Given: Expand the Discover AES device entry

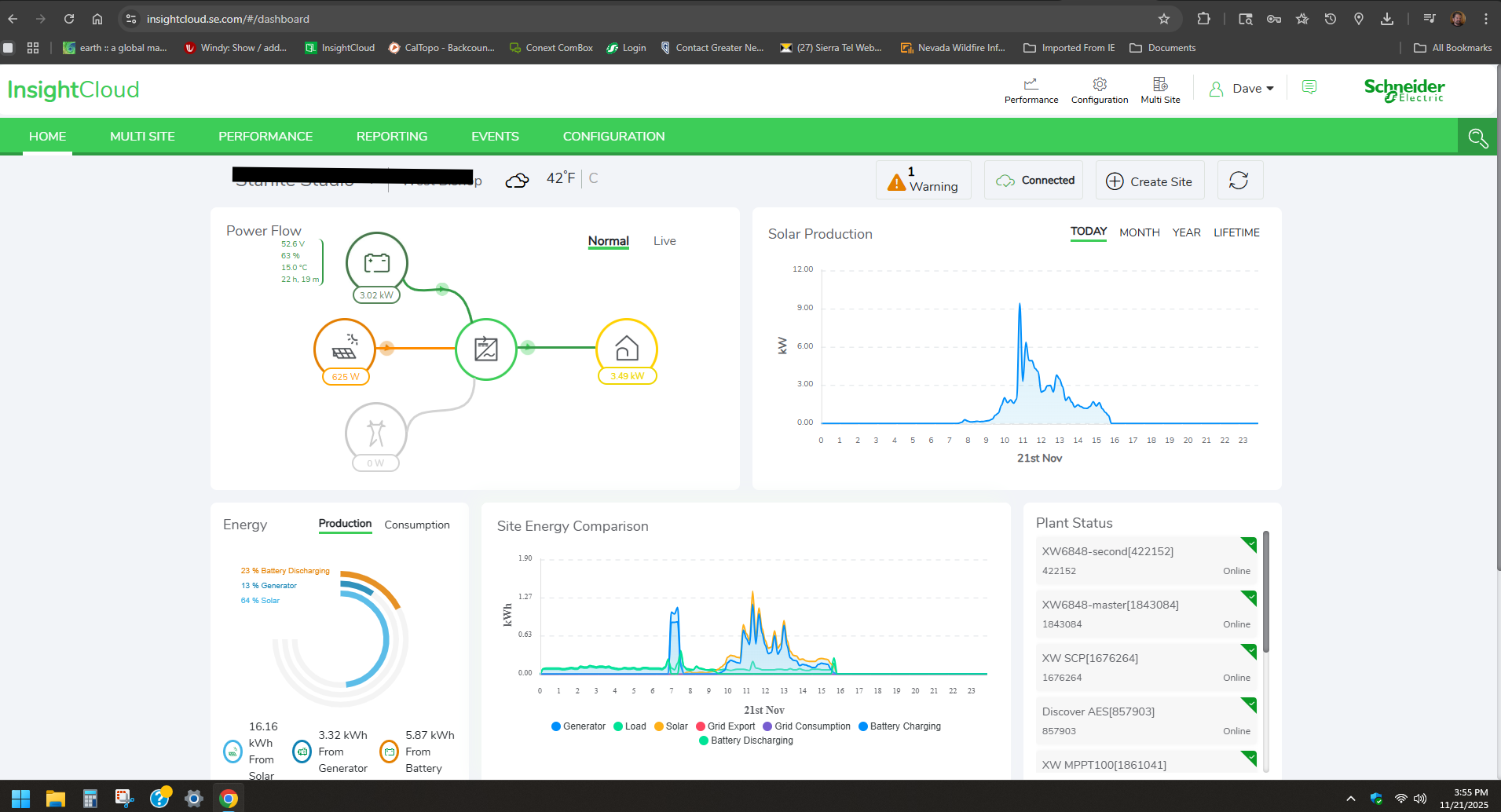Looking at the screenshot, I should (x=1147, y=721).
